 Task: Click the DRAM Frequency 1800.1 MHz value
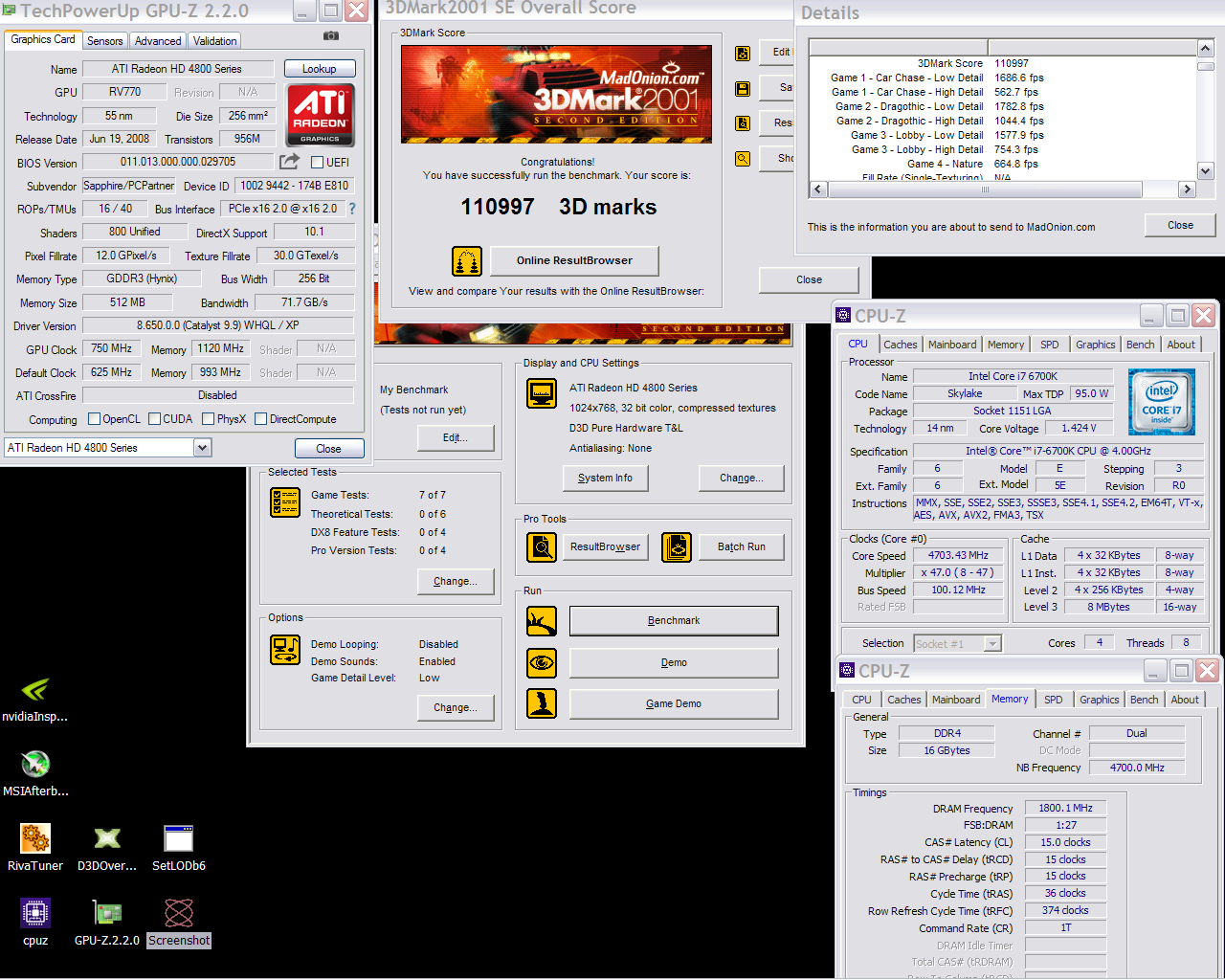[x=1065, y=808]
